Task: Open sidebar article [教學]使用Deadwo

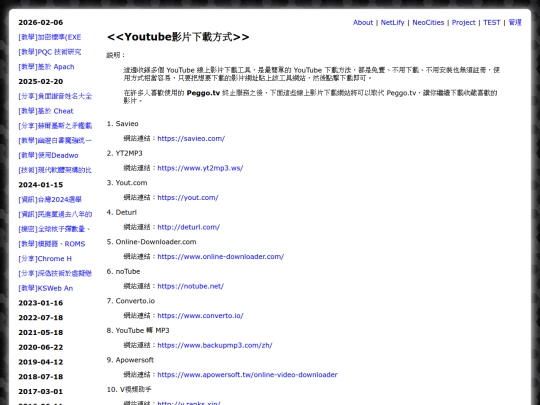Action: (48, 155)
